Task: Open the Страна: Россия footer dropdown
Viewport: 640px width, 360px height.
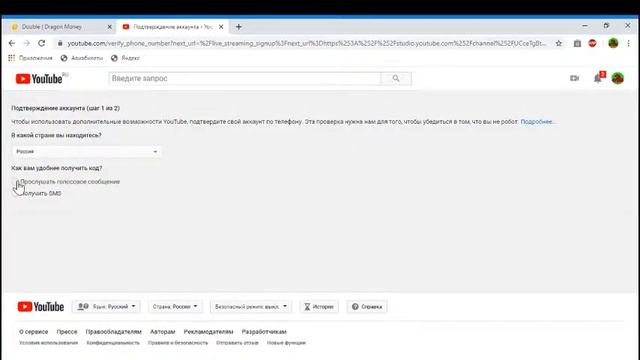Action: pos(175,307)
